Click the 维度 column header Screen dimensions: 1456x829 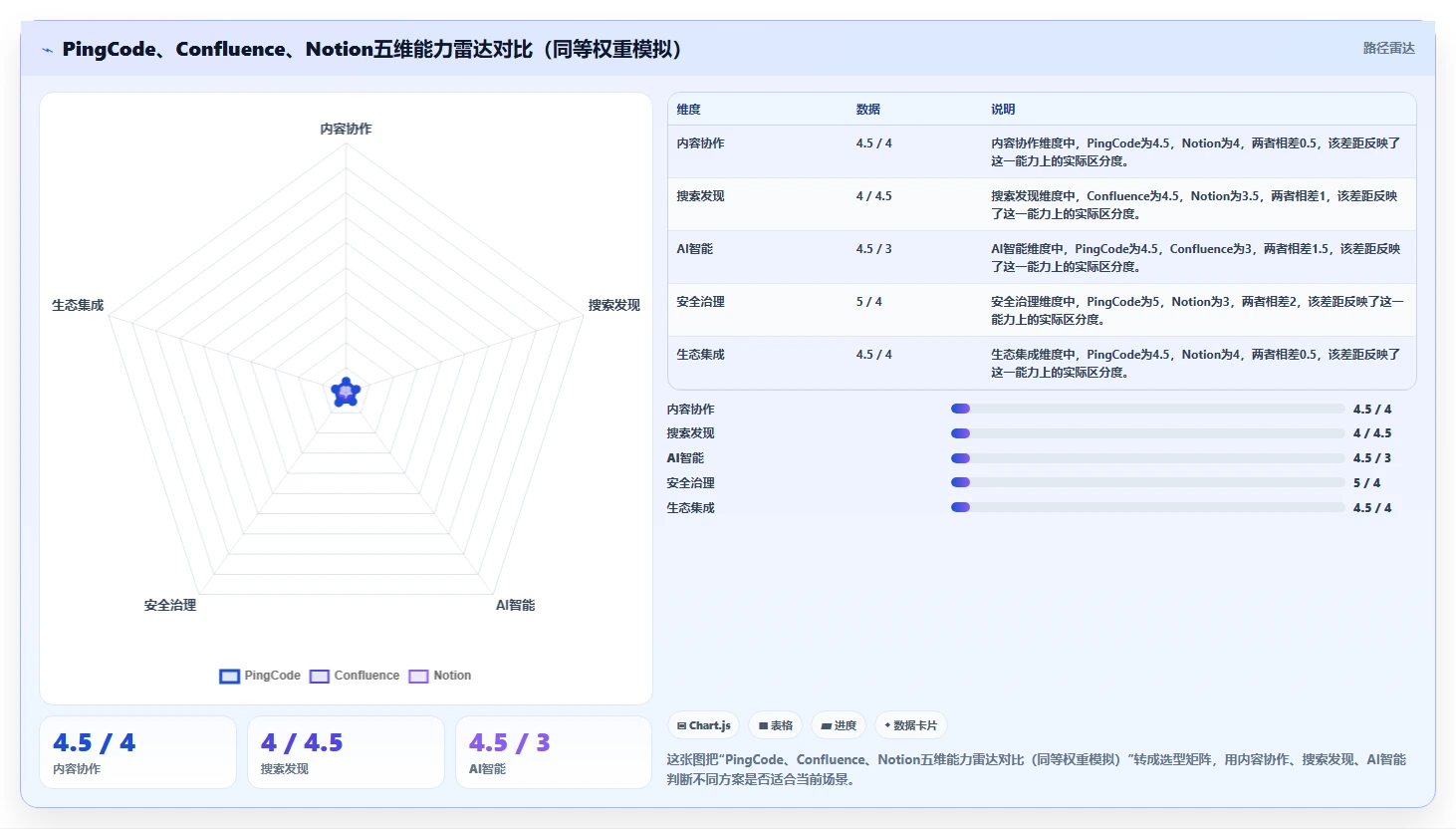point(689,110)
